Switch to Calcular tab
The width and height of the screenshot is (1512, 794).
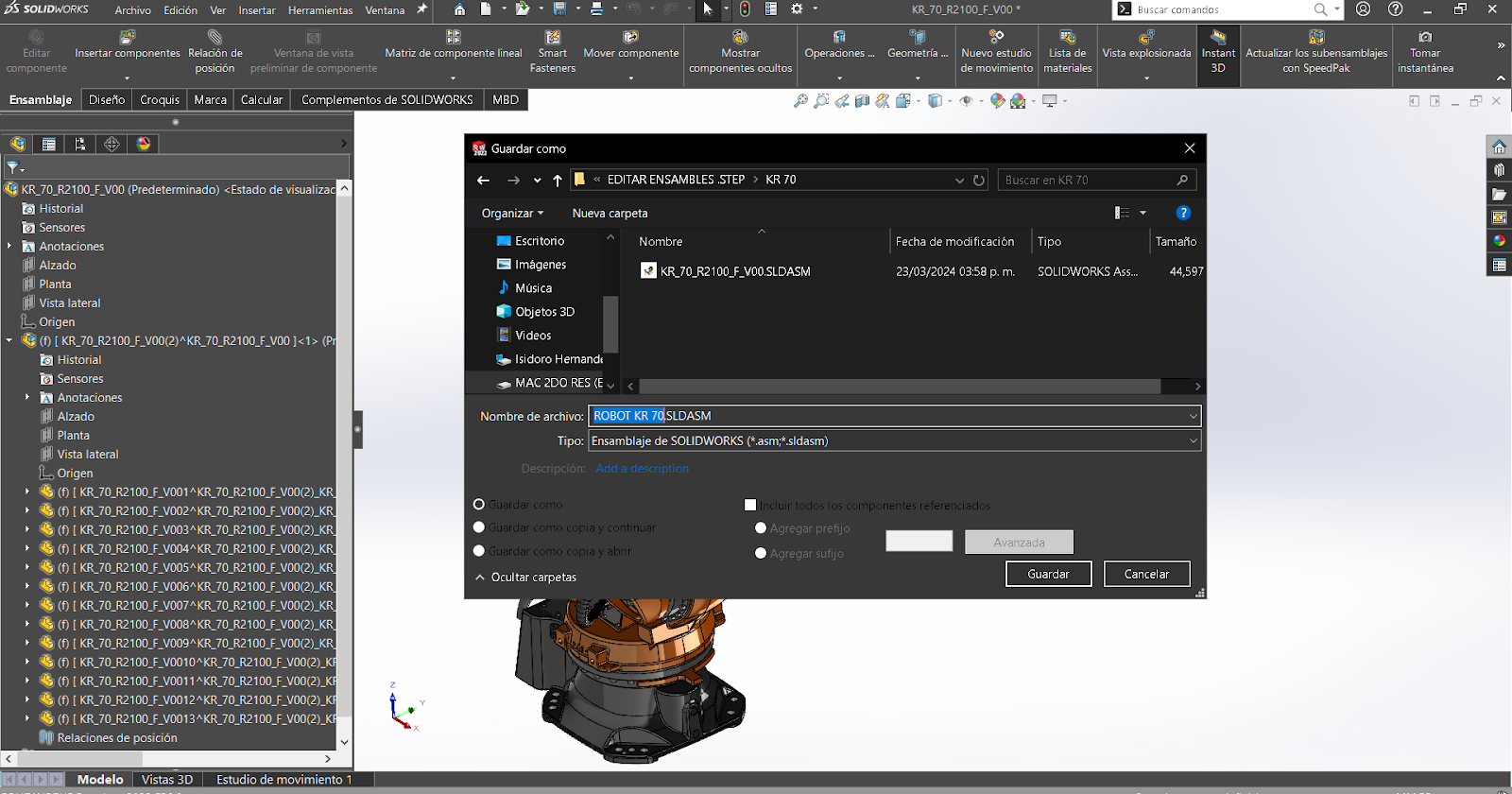pyautogui.click(x=262, y=99)
